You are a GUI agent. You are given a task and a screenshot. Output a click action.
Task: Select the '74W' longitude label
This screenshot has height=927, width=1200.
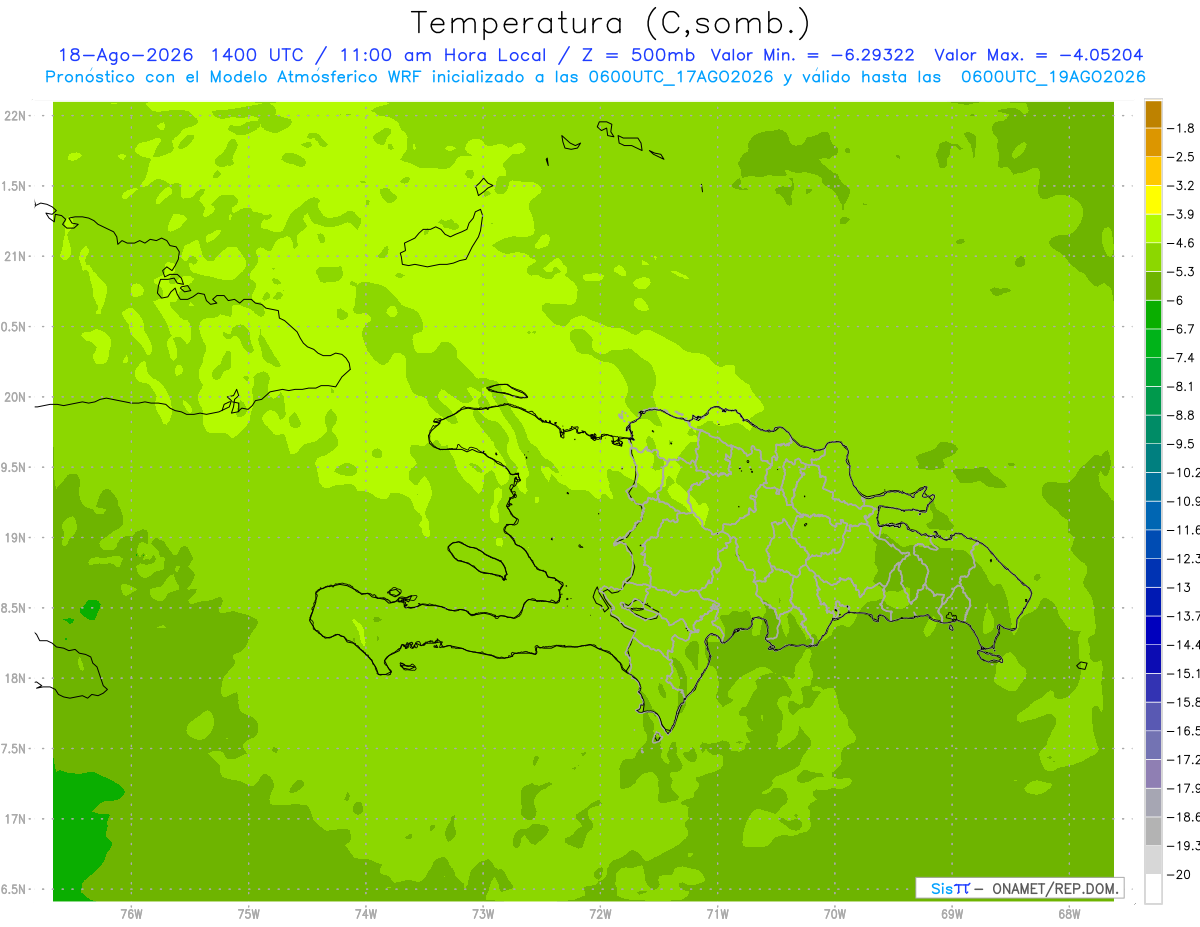click(366, 913)
